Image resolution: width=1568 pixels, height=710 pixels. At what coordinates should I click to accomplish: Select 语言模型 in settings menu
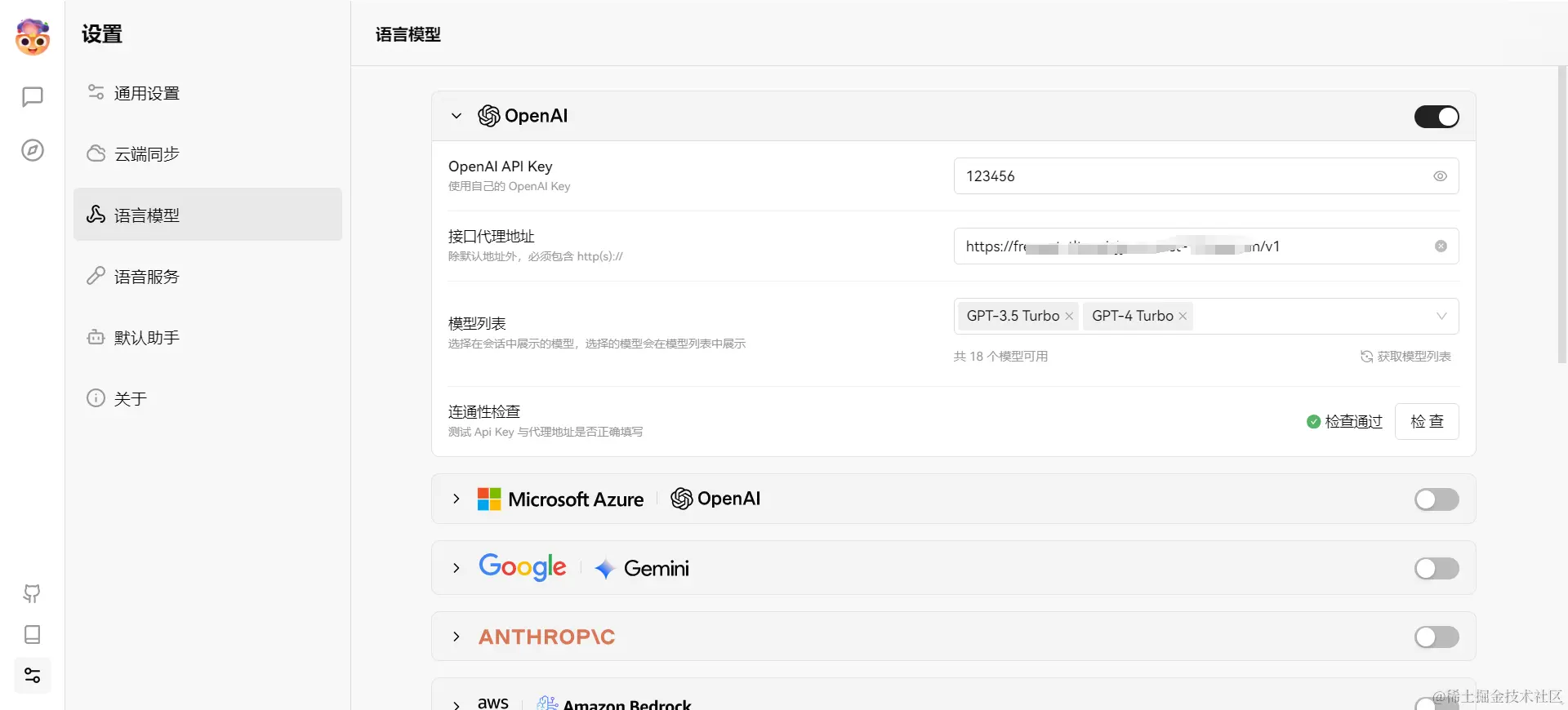207,215
